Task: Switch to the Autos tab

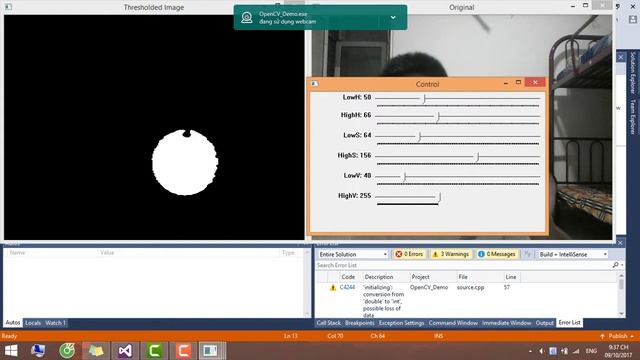Action: point(13,323)
